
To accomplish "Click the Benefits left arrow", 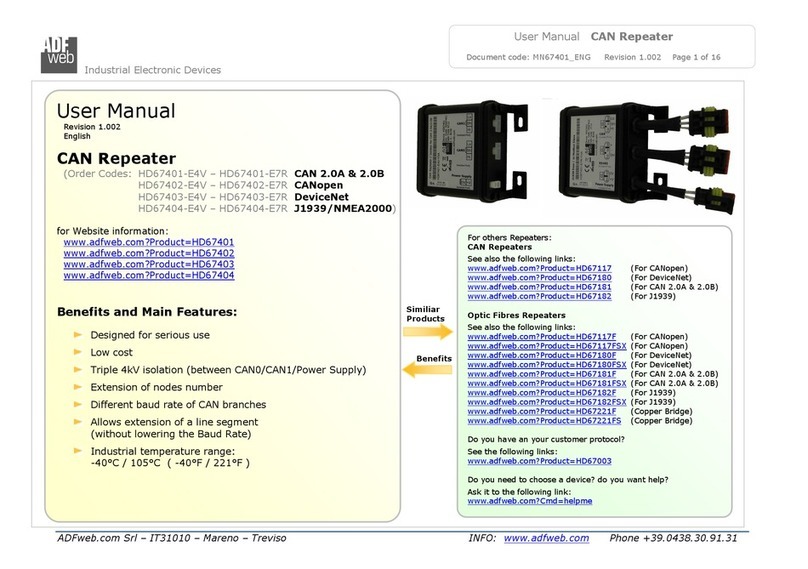I will pyautogui.click(x=427, y=369).
